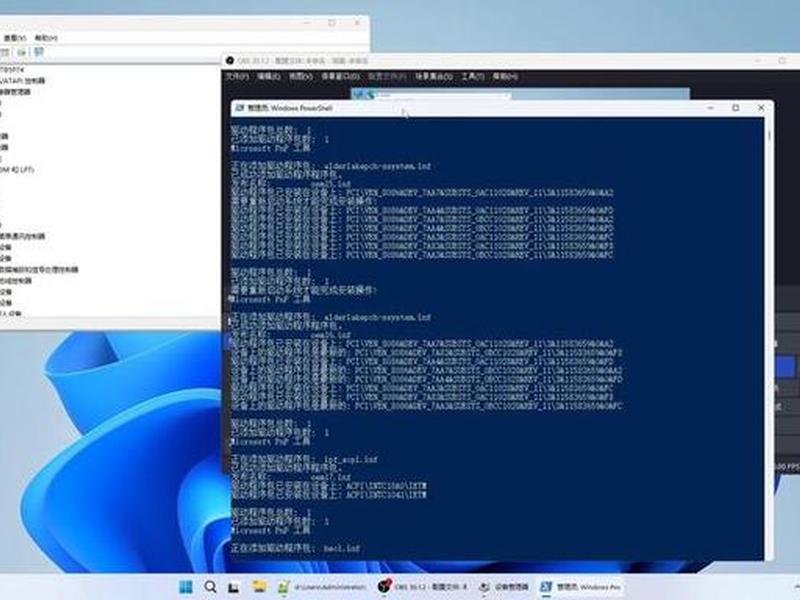Open File Explorer from the taskbar
The width and height of the screenshot is (800, 600).
point(259,586)
